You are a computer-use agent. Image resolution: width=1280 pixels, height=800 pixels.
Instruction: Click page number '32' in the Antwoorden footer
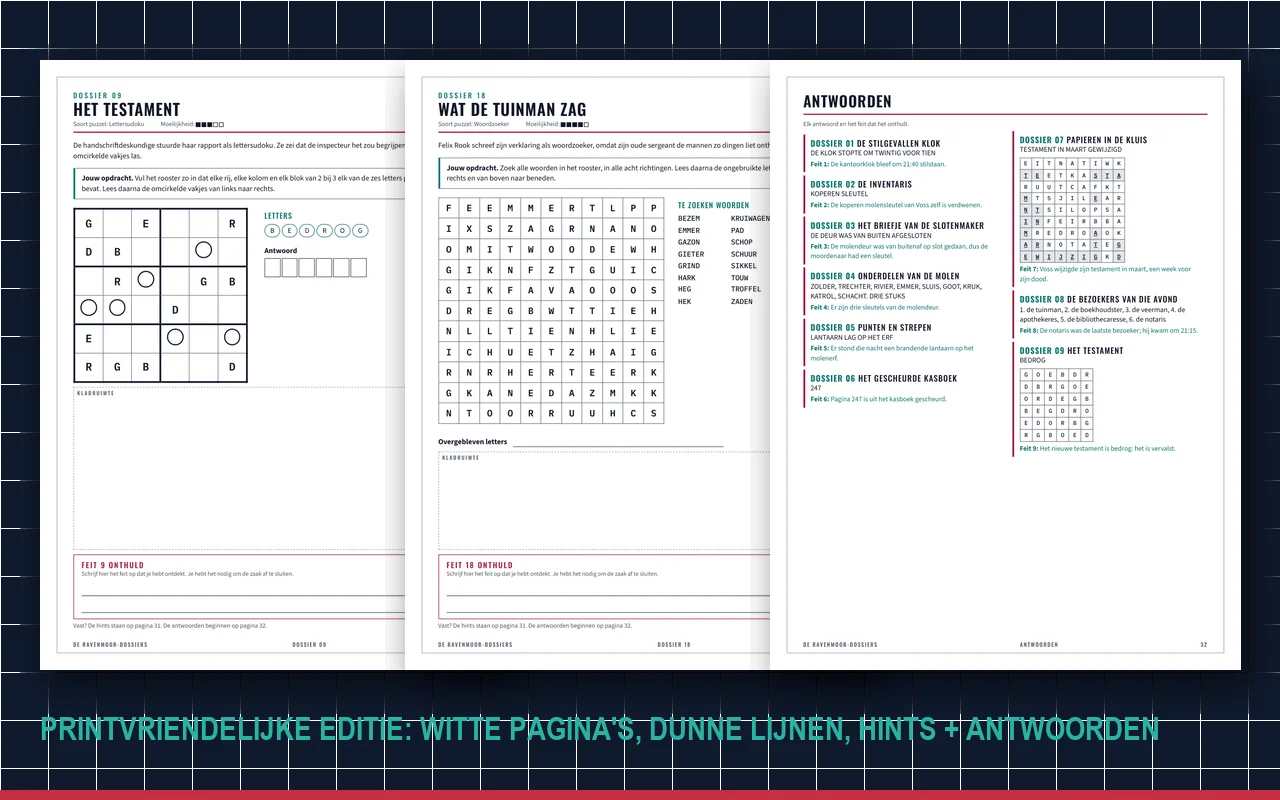pyautogui.click(x=1204, y=645)
